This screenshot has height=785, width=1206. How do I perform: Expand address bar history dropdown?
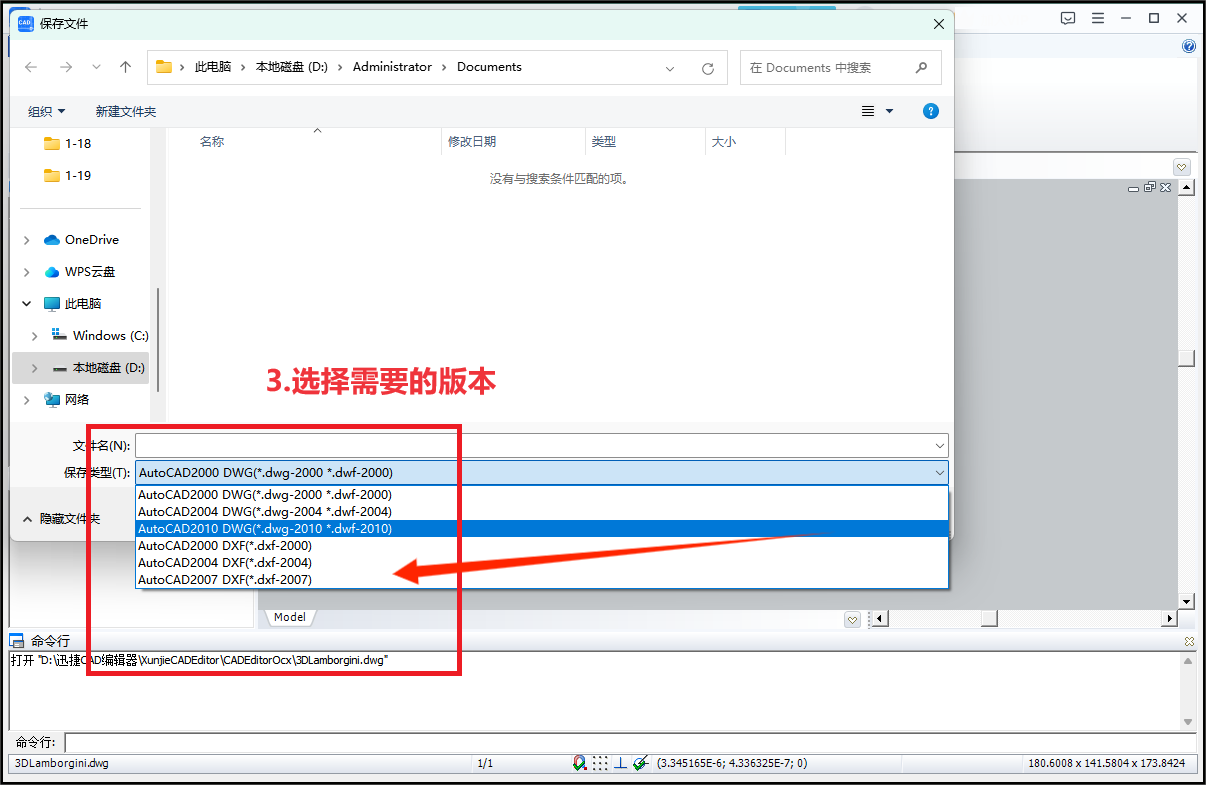670,68
